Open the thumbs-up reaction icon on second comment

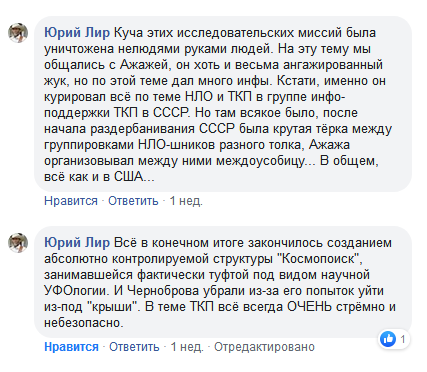coord(388,339)
